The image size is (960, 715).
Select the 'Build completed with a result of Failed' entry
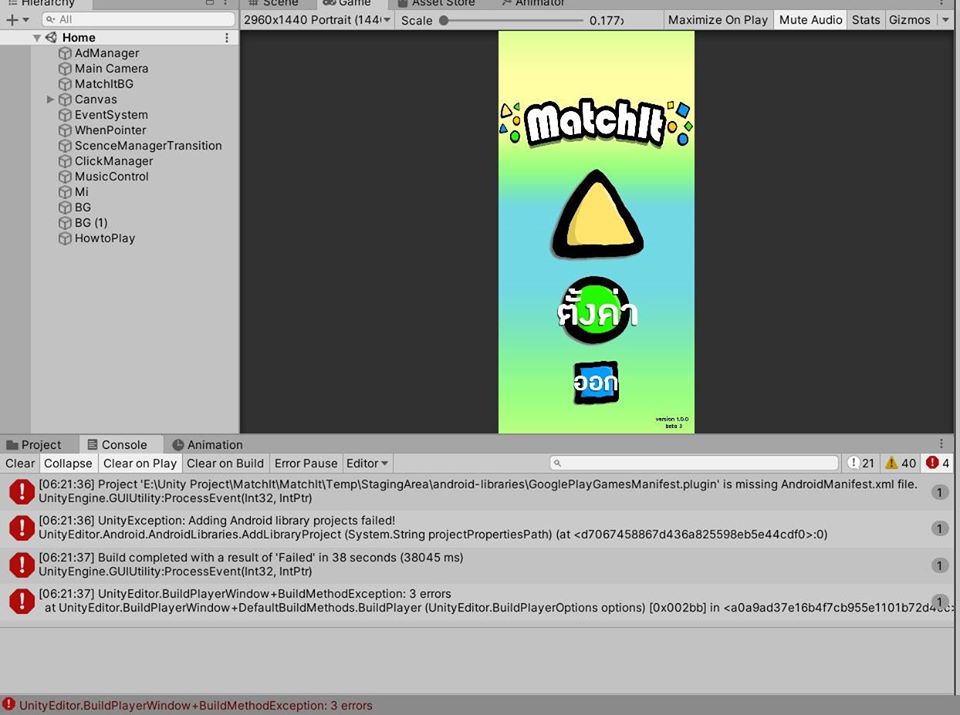tap(478, 564)
